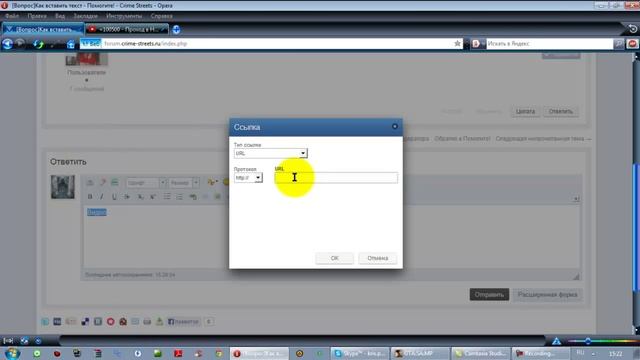Switch to the Recording taskbar item

tap(540, 353)
